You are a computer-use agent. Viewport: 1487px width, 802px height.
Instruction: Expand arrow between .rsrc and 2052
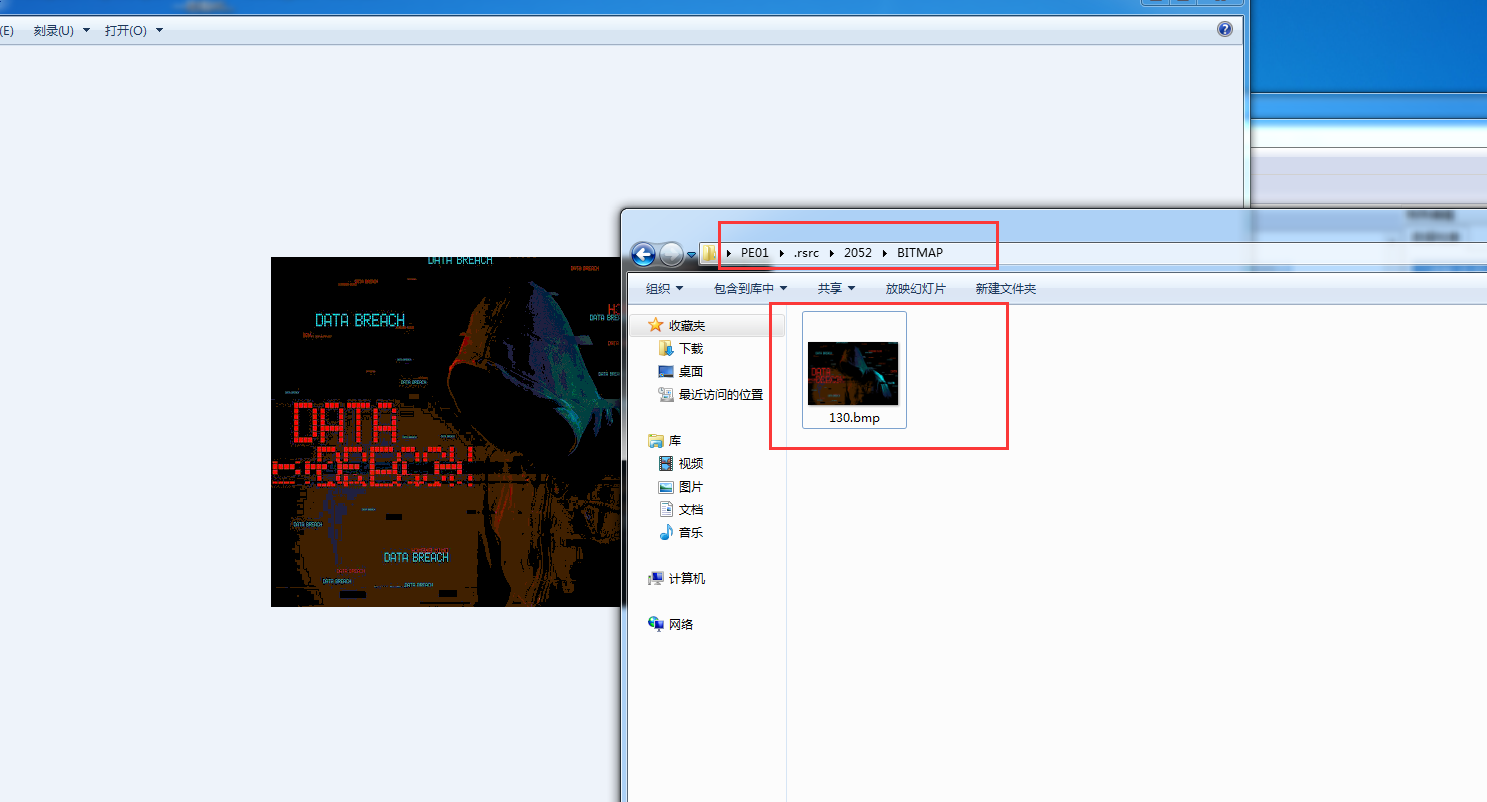coord(832,253)
